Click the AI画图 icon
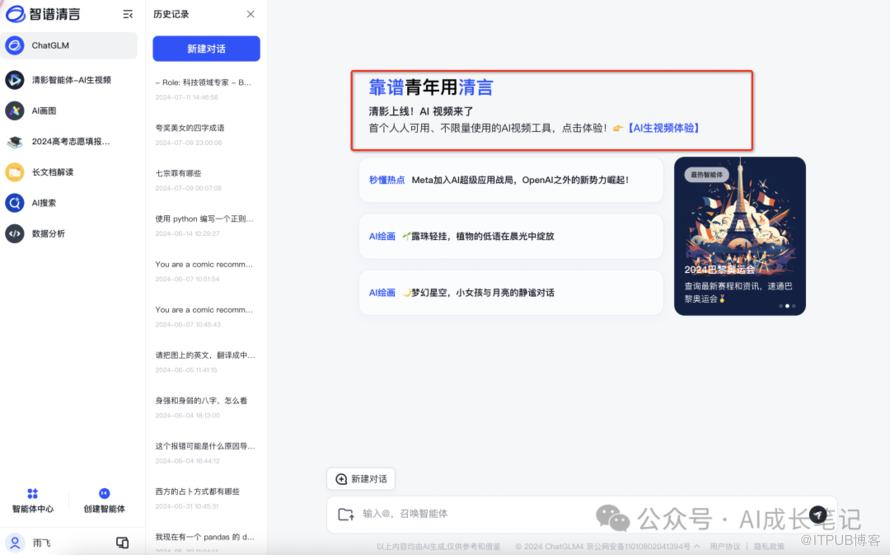 pos(15,111)
